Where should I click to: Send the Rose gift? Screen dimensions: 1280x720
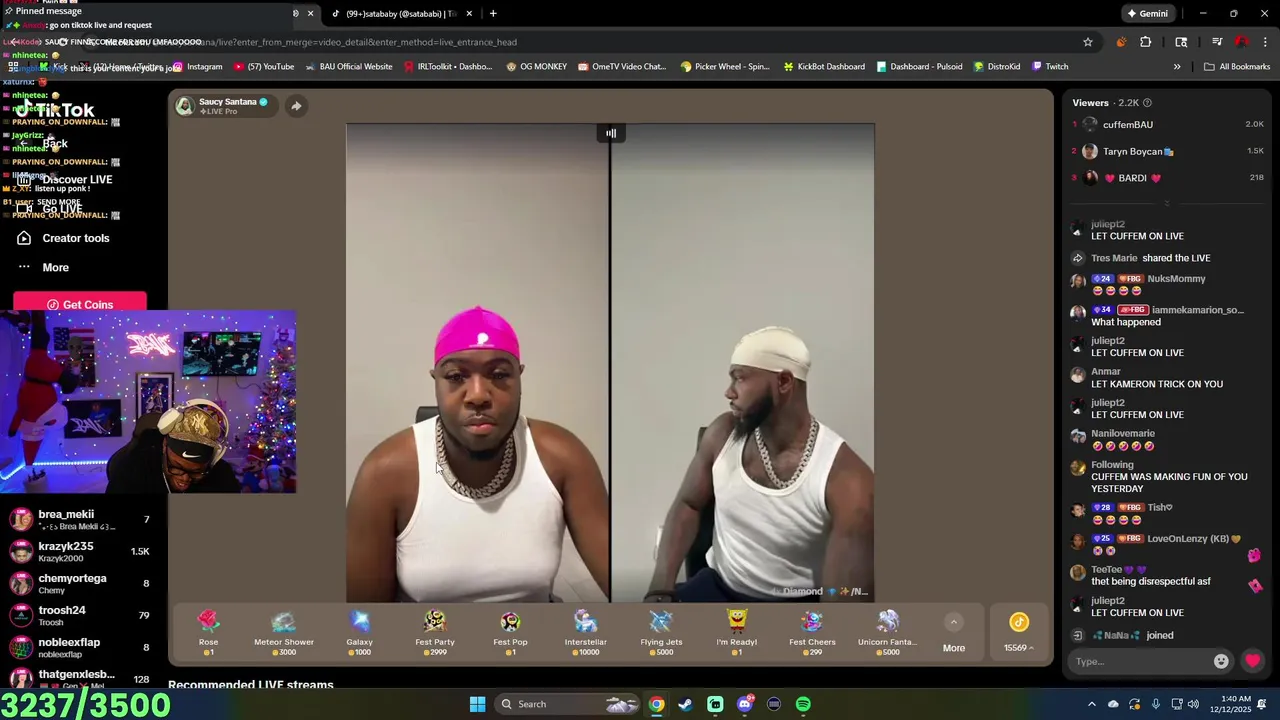pyautogui.click(x=208, y=632)
